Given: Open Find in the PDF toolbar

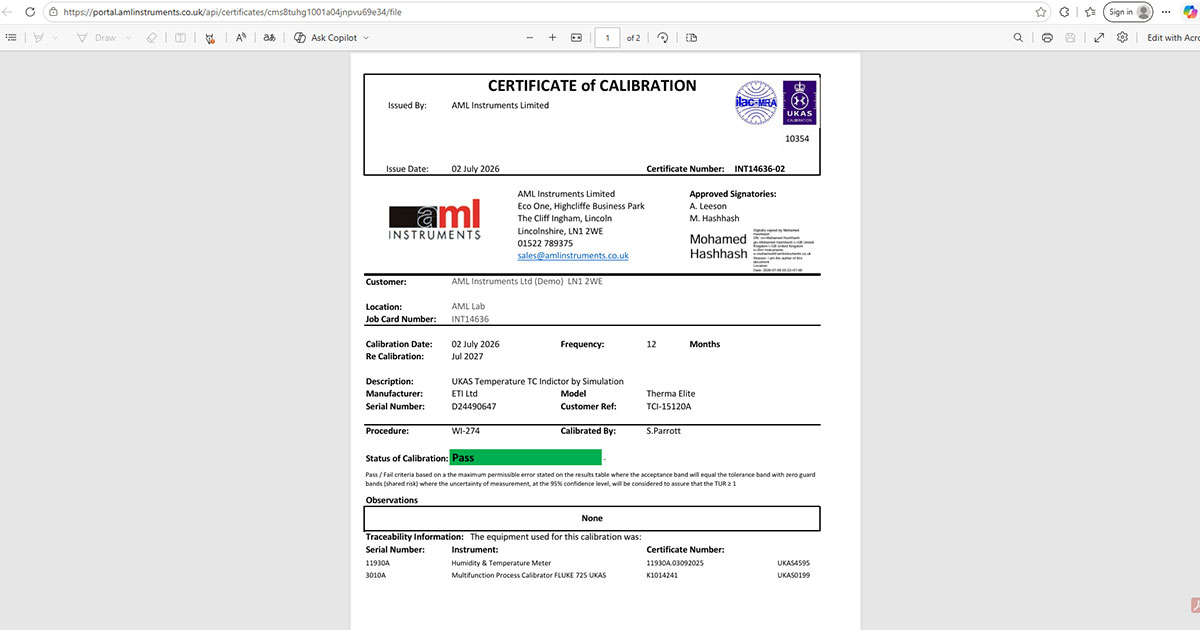Looking at the screenshot, I should pos(1018,37).
